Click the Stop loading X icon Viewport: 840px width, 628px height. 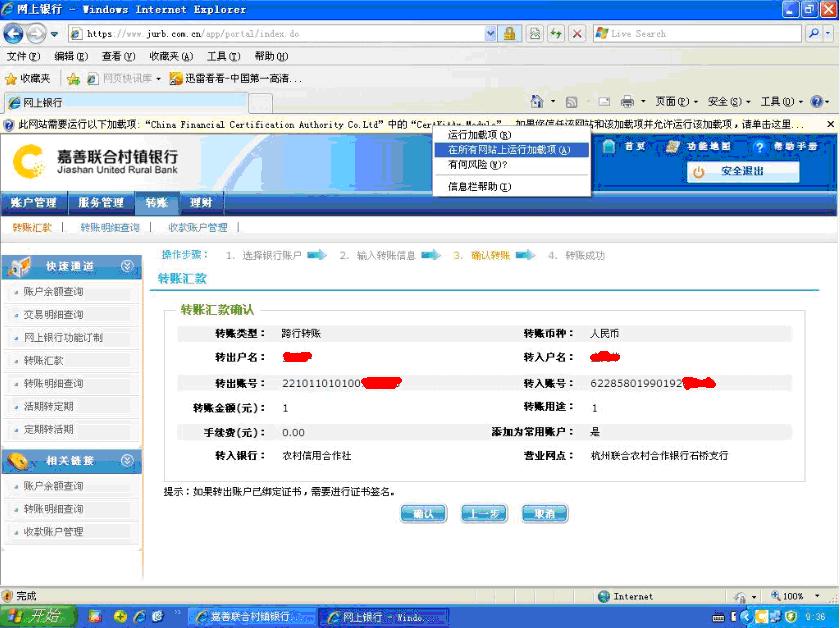point(577,33)
